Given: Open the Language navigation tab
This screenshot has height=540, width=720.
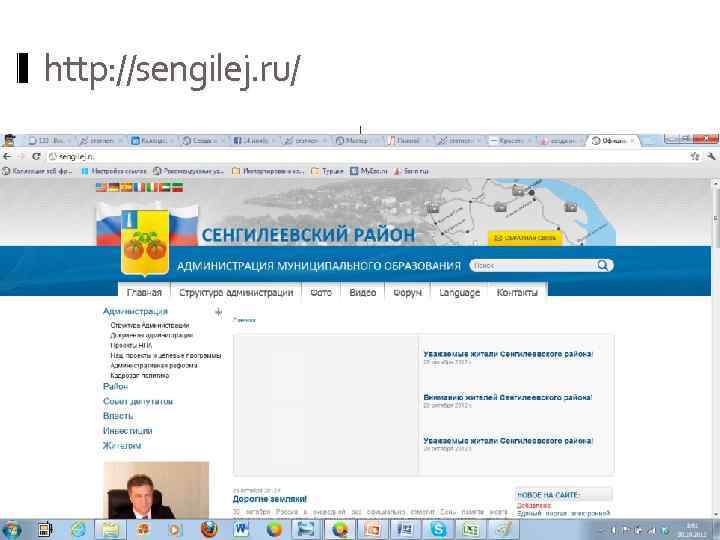Looking at the screenshot, I should [x=459, y=292].
